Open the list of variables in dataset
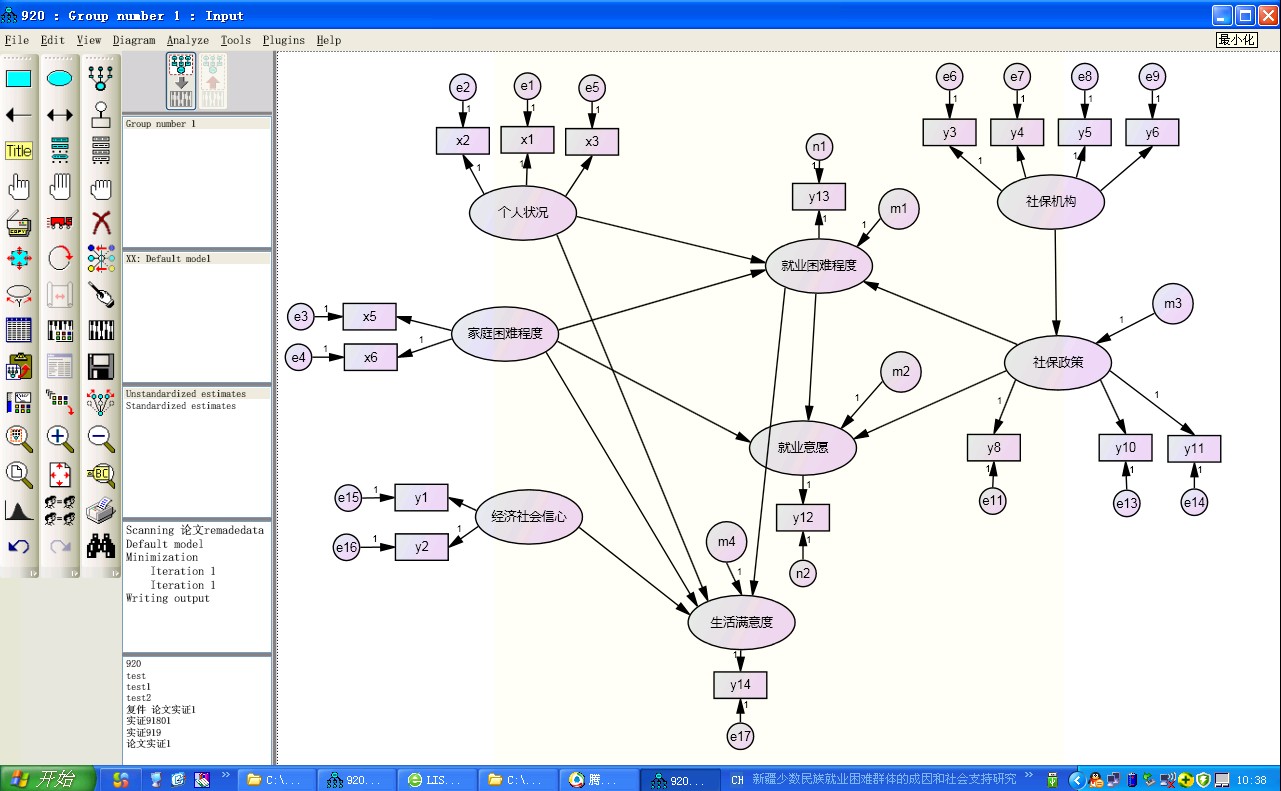 pos(100,150)
